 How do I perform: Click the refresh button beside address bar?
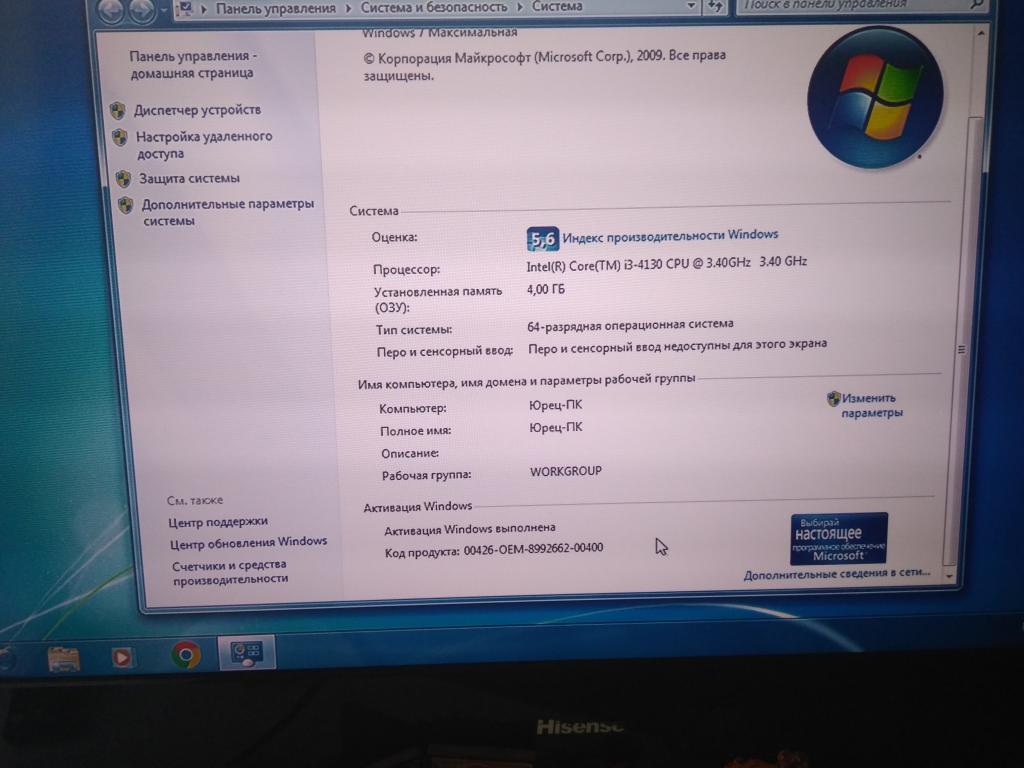coord(715,7)
